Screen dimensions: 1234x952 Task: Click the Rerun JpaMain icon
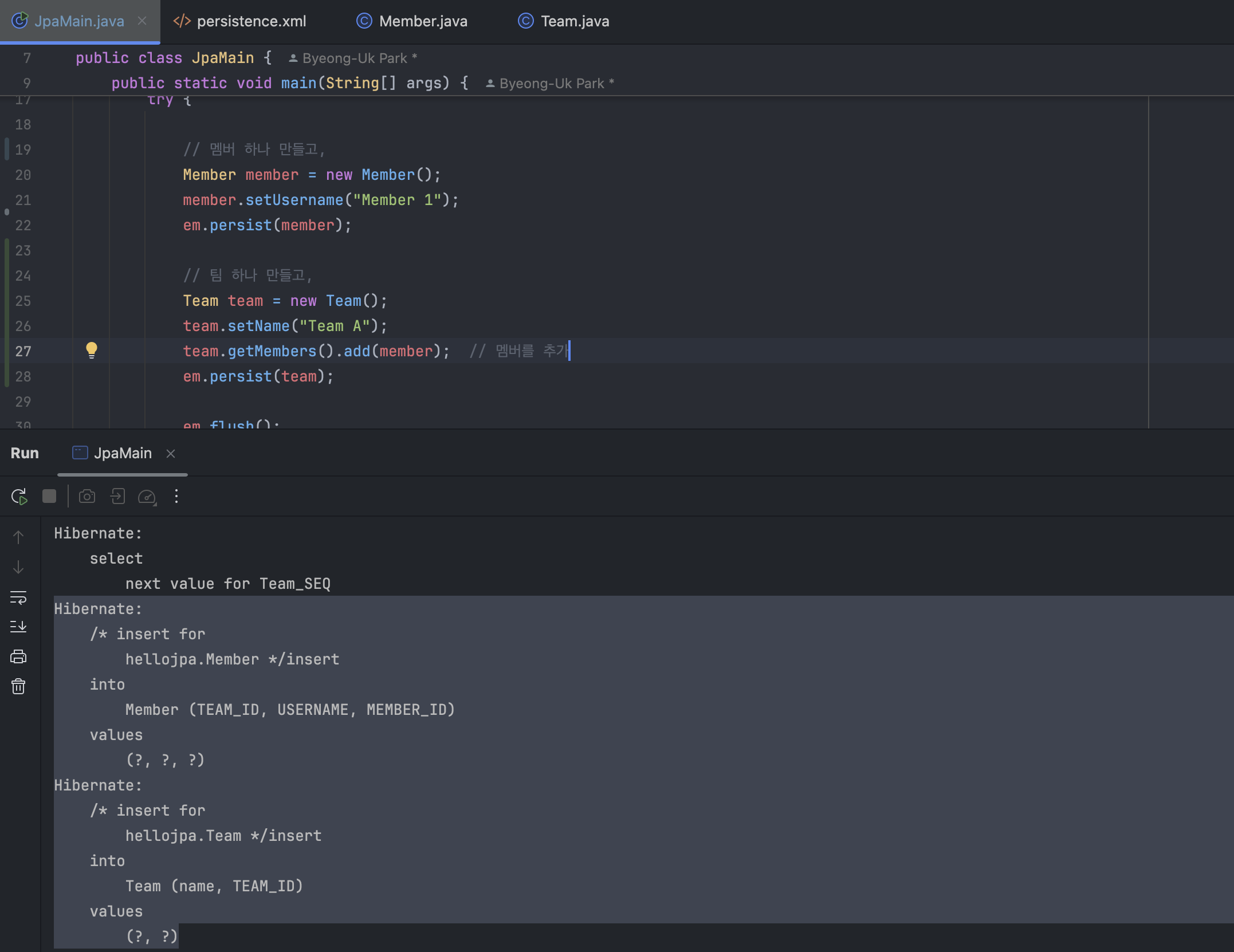19,496
